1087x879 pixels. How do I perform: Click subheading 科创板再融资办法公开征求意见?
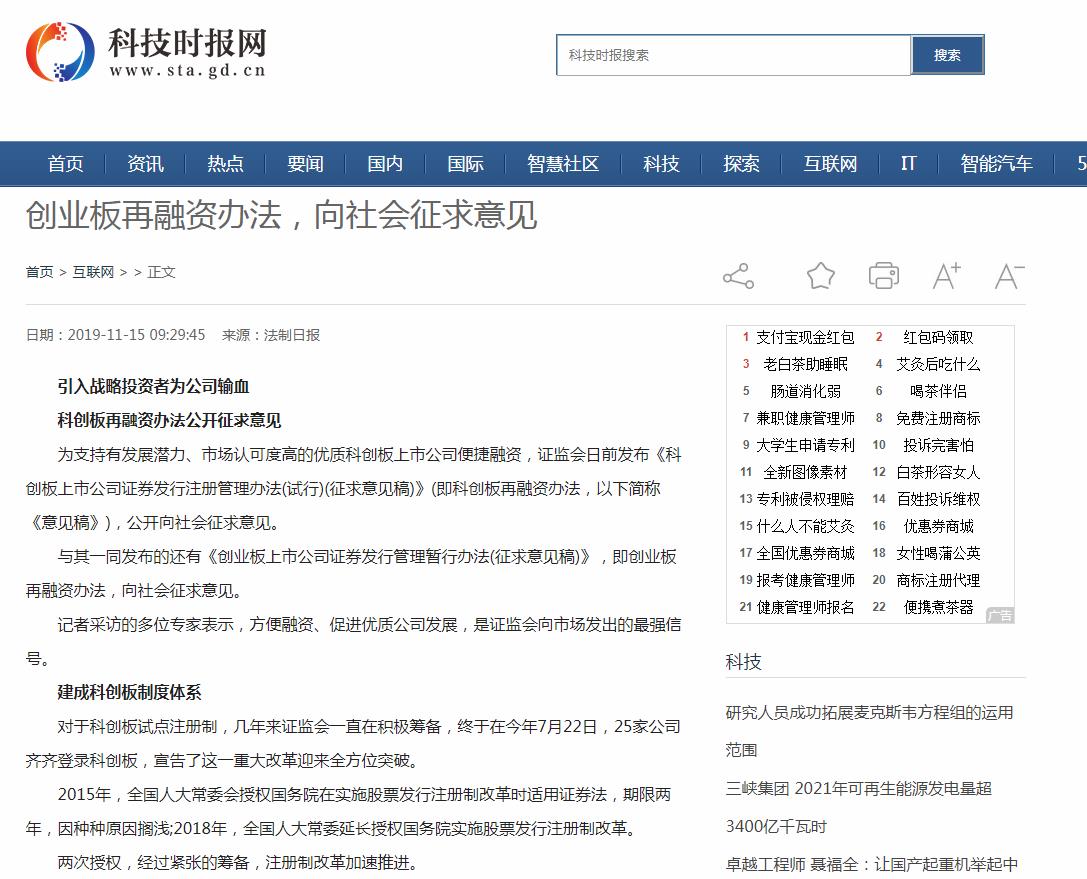(x=169, y=421)
